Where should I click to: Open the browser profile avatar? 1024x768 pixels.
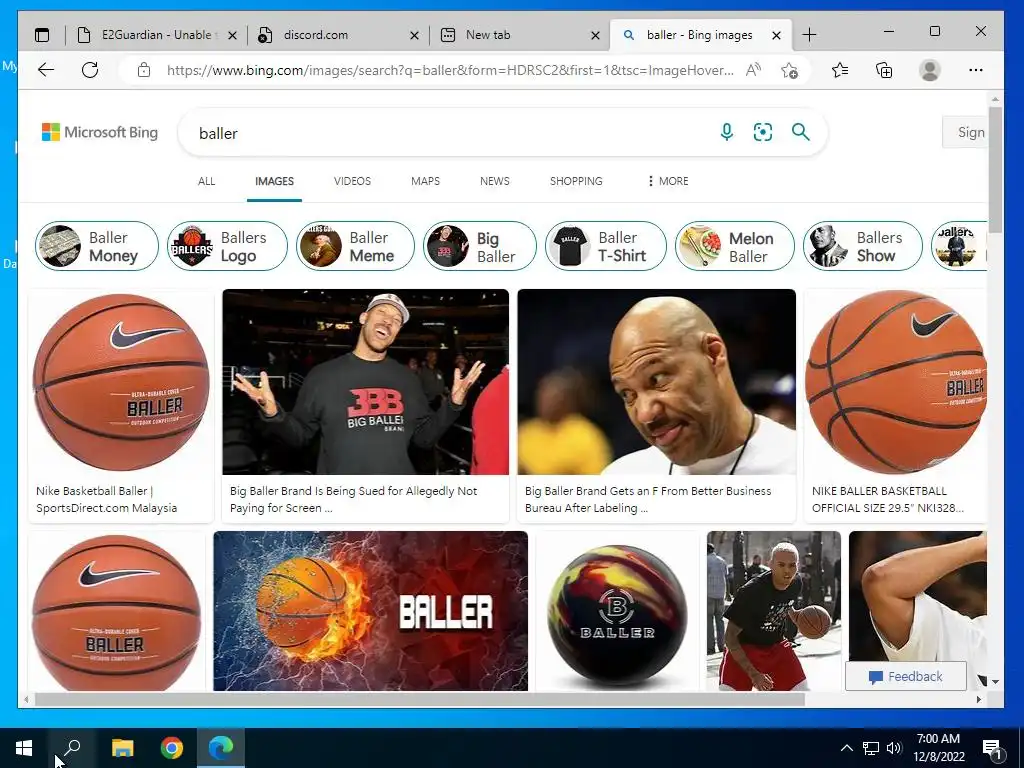(929, 70)
